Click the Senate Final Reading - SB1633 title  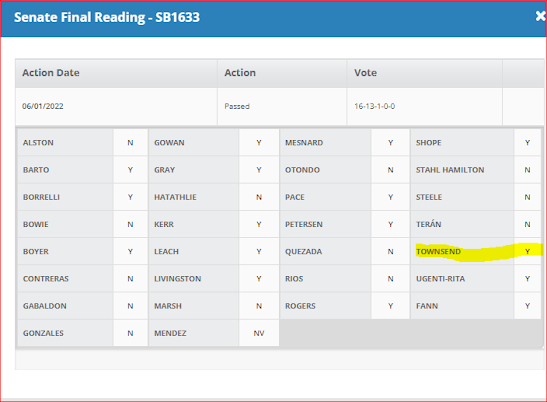pos(107,17)
